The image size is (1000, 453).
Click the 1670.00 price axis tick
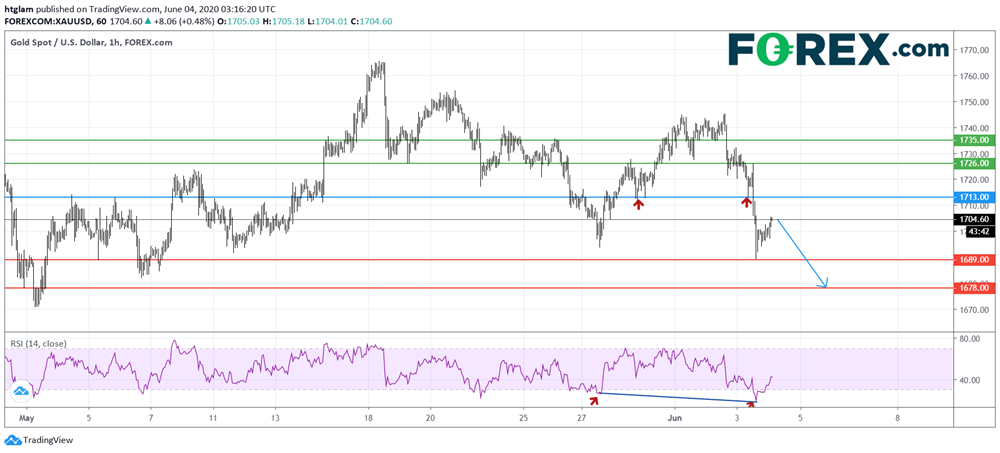coord(975,310)
